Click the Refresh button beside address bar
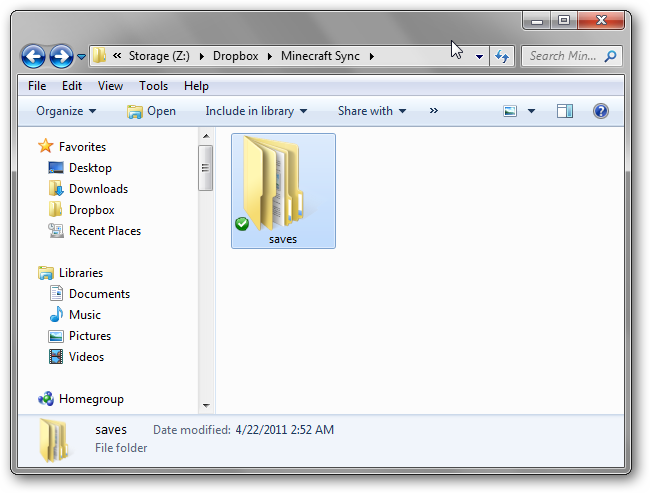The height and width of the screenshot is (493, 650). coord(502,56)
